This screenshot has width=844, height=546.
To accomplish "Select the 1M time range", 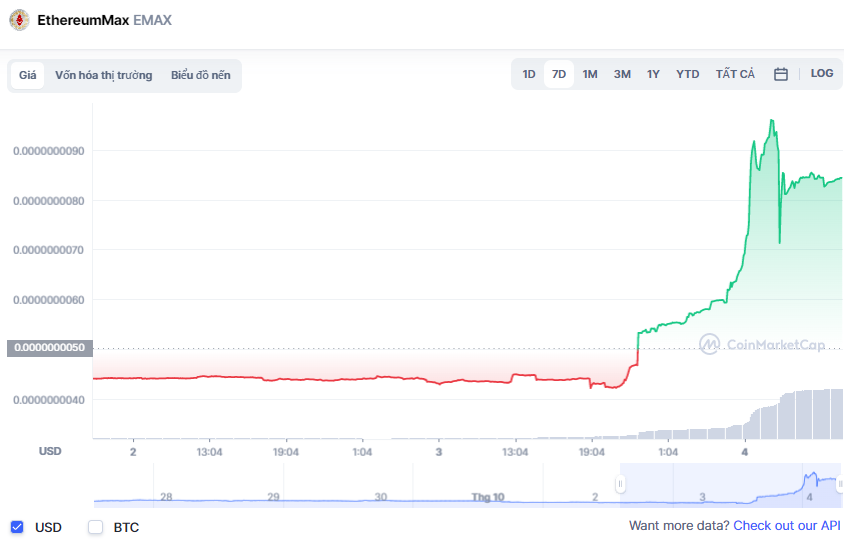I will point(590,74).
